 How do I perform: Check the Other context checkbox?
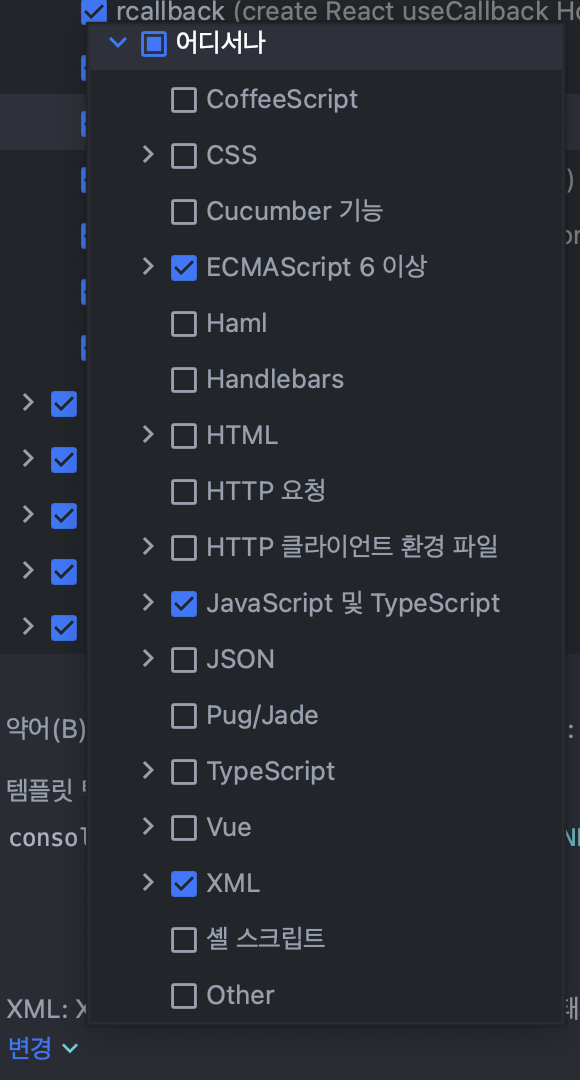pyautogui.click(x=183, y=995)
